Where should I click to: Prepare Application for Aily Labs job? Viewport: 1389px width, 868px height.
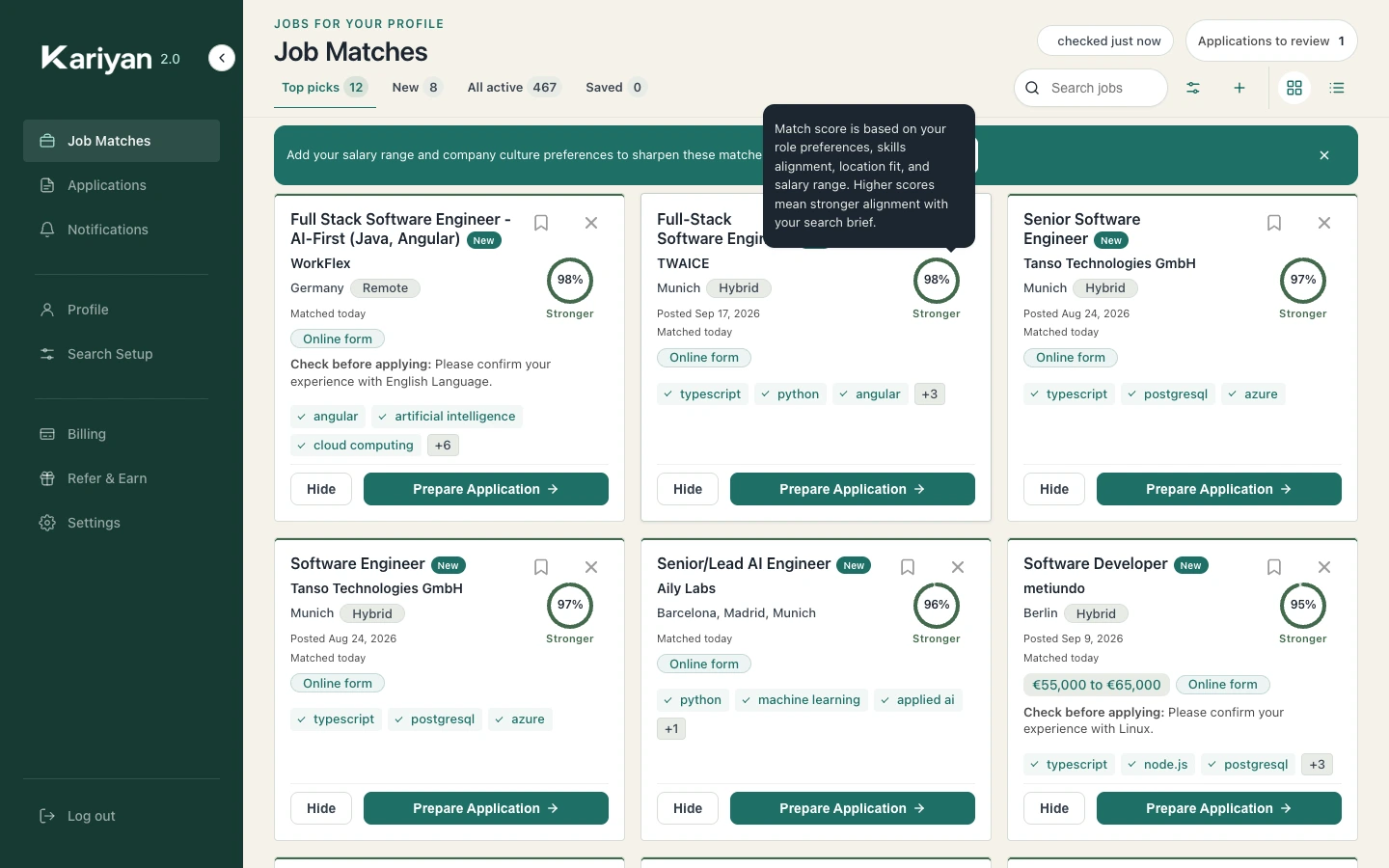tap(853, 808)
